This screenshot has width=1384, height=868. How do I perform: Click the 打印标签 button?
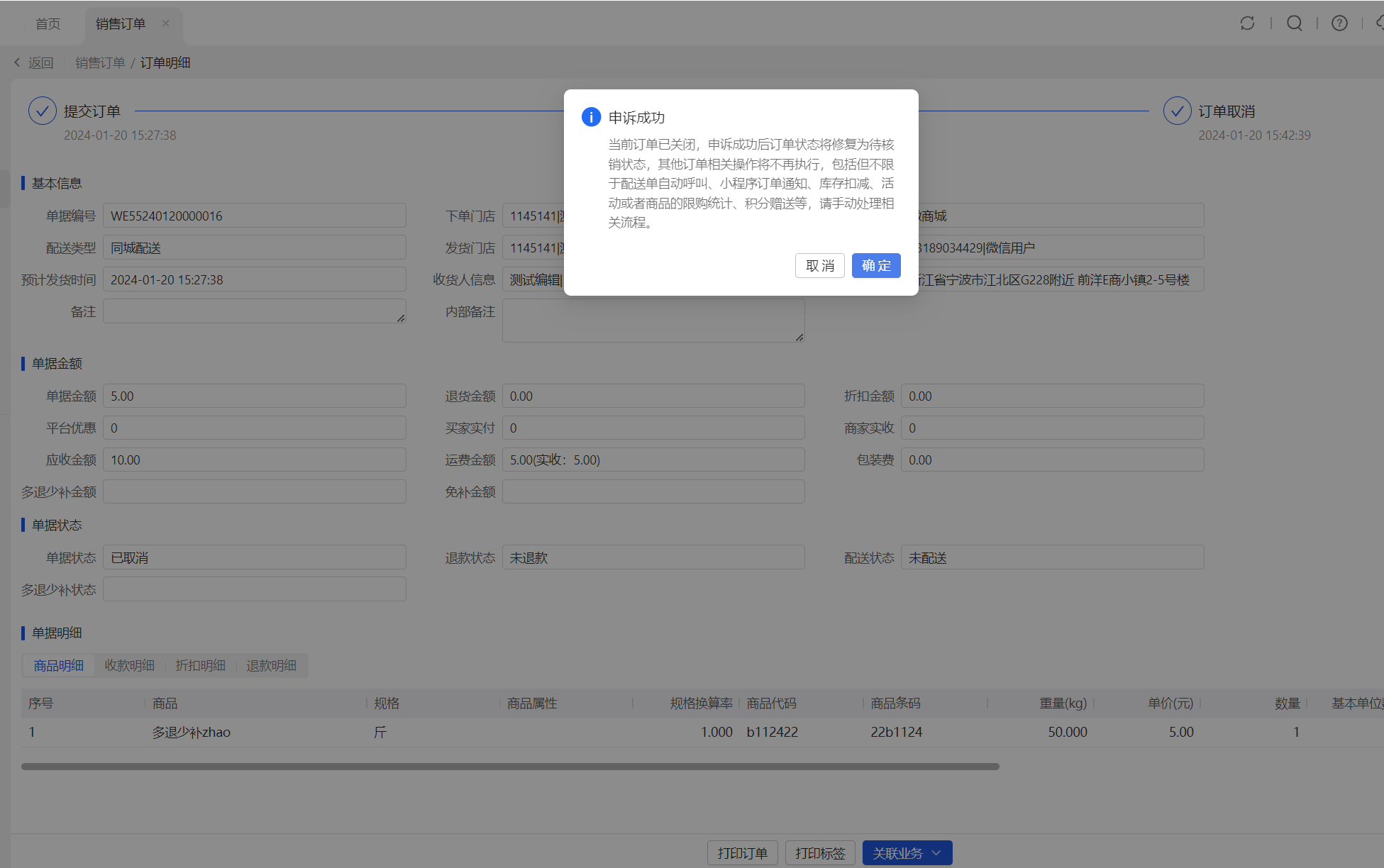click(x=820, y=853)
